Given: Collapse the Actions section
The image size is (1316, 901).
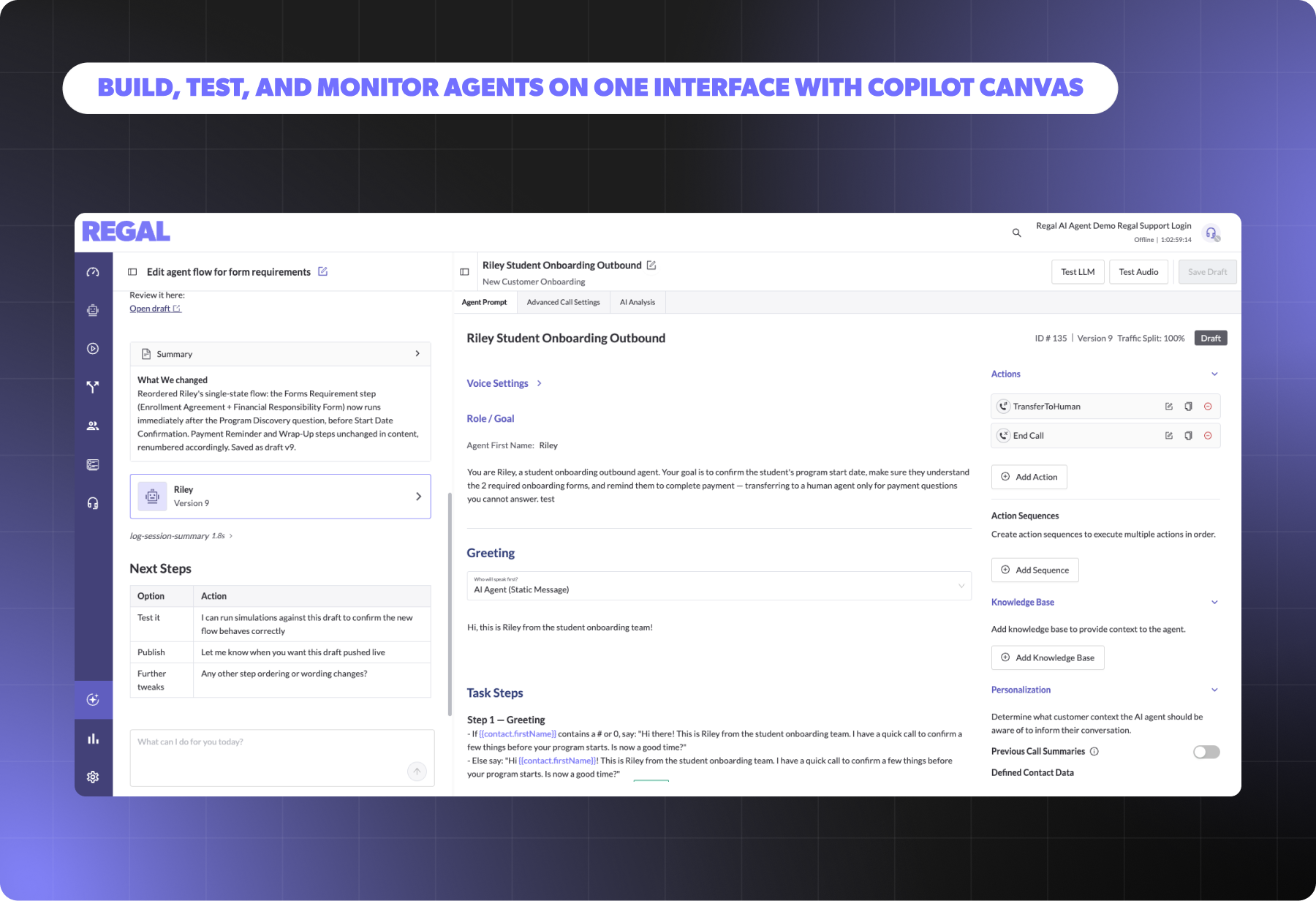Looking at the screenshot, I should point(1214,374).
